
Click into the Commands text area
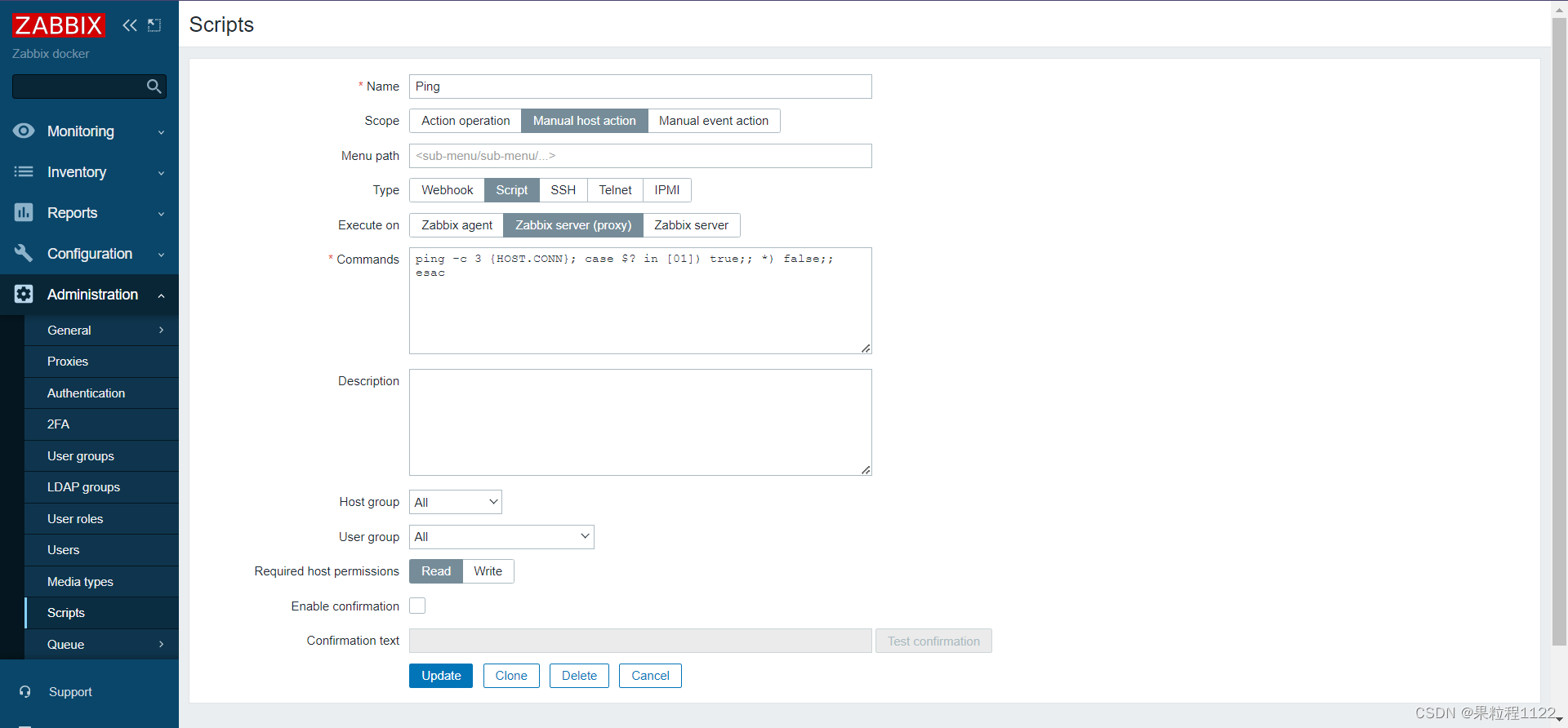click(640, 301)
